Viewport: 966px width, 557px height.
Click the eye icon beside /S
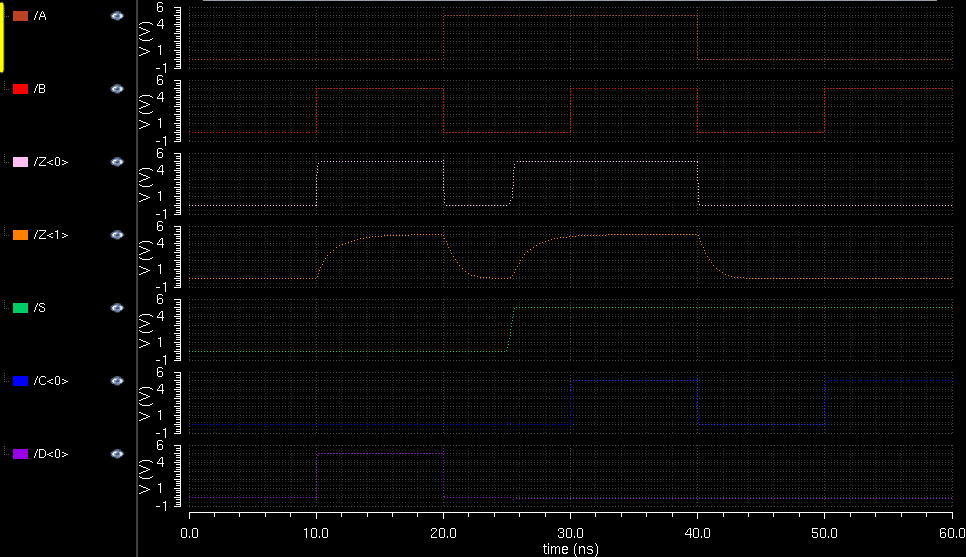[117, 308]
